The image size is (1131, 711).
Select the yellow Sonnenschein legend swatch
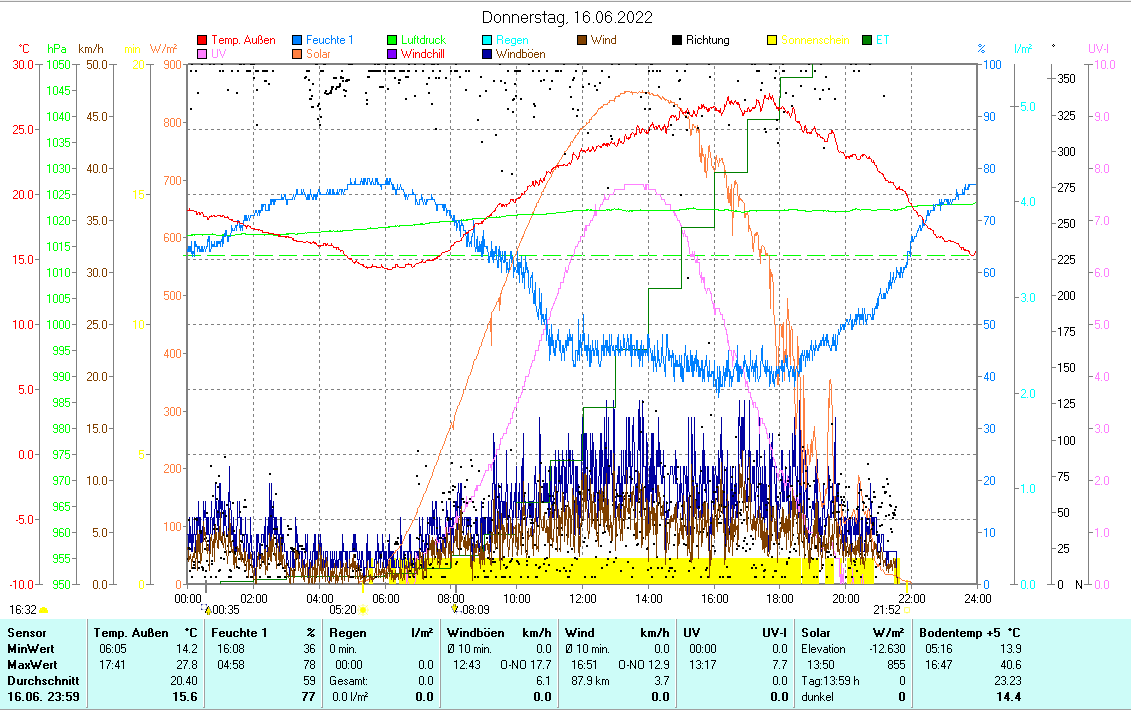[772, 41]
